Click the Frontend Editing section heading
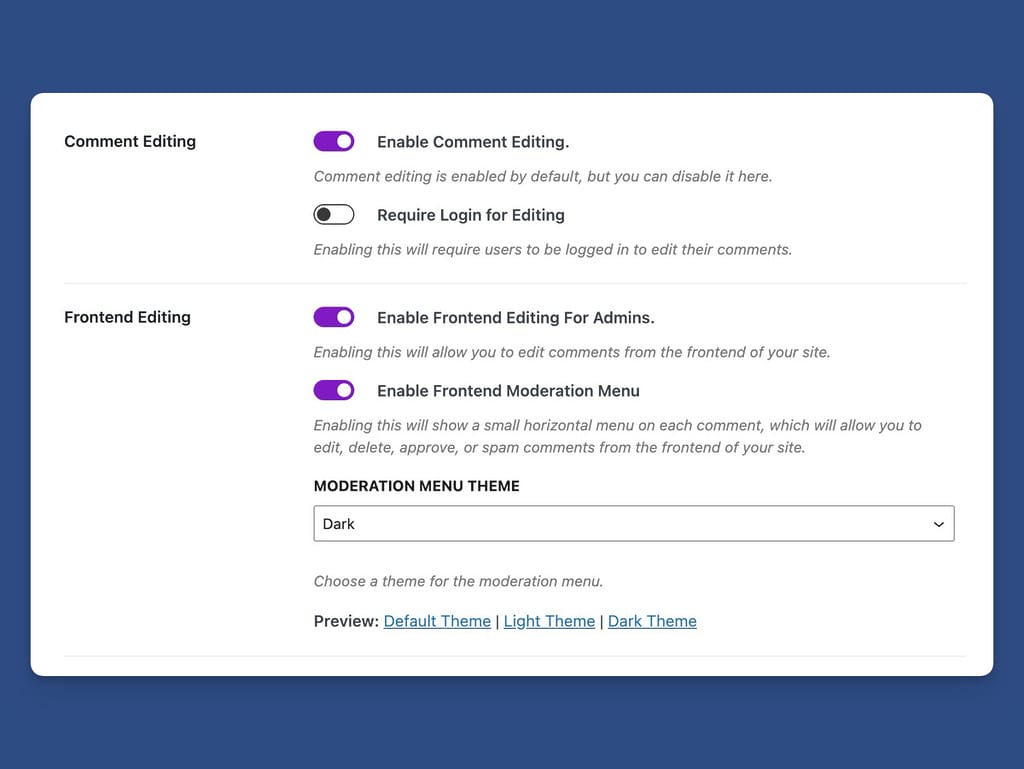 [127, 317]
